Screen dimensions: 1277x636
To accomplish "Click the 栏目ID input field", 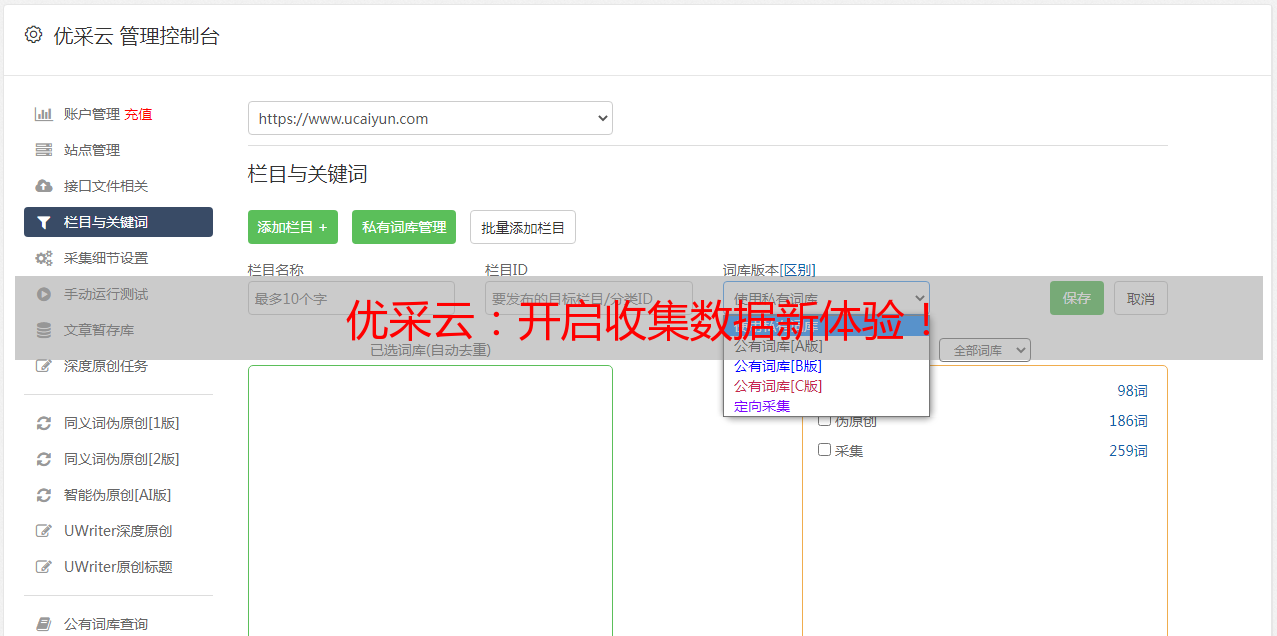I will 589,298.
